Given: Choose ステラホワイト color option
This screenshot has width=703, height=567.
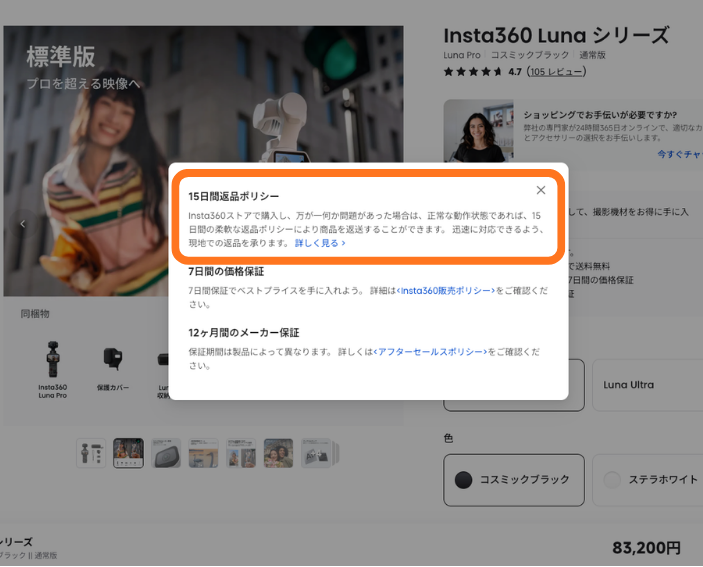Looking at the screenshot, I should pyautogui.click(x=647, y=480).
